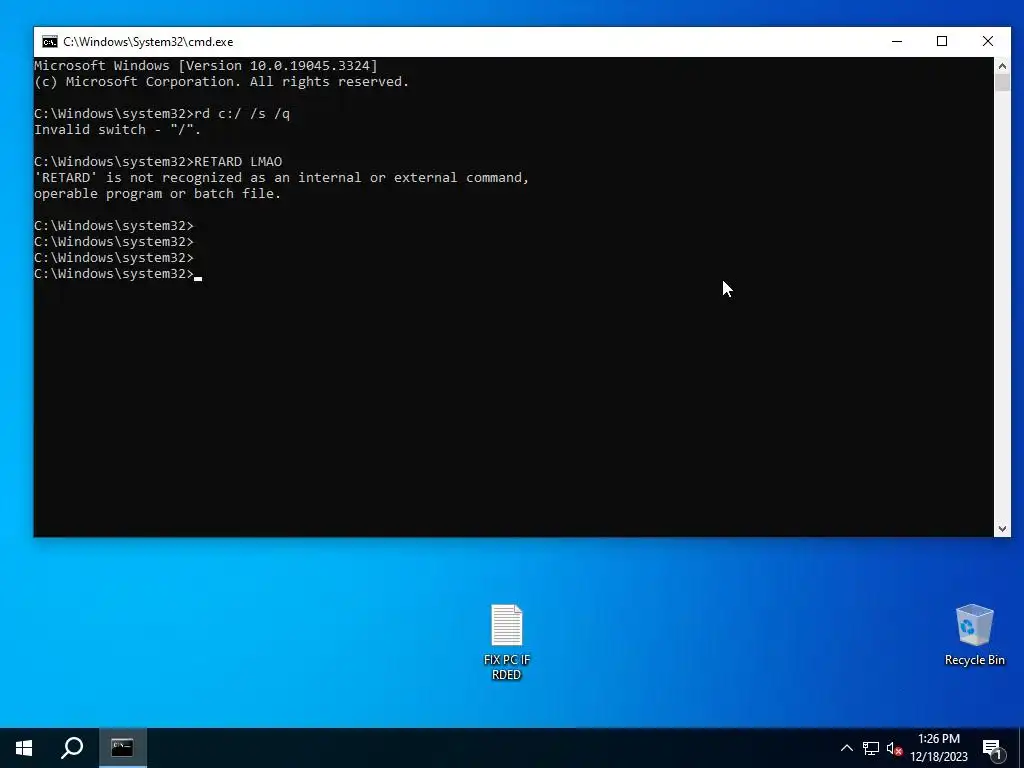Click the console scrollbar thumb
1024x768 pixels.
point(1002,83)
